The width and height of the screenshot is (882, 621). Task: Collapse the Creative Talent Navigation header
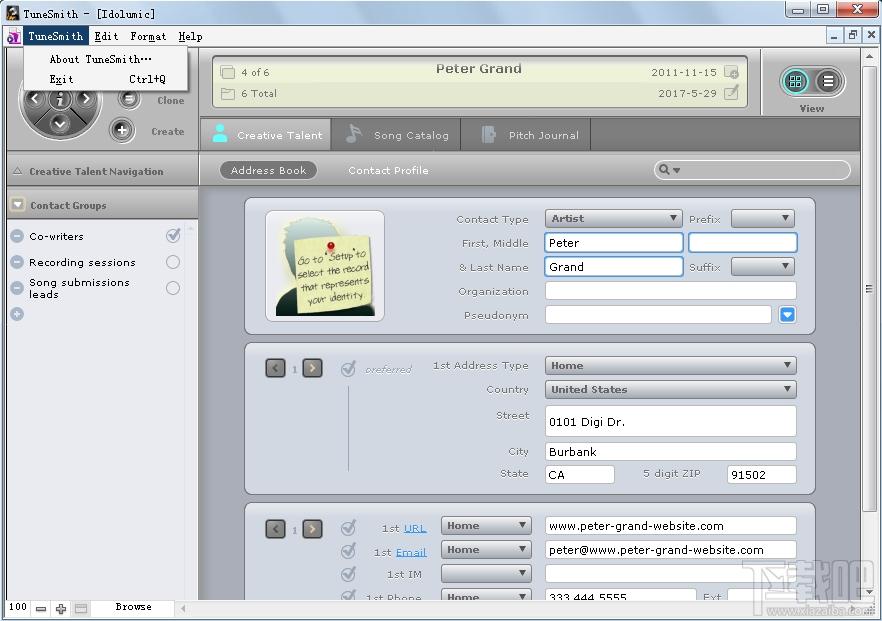pyautogui.click(x=17, y=171)
